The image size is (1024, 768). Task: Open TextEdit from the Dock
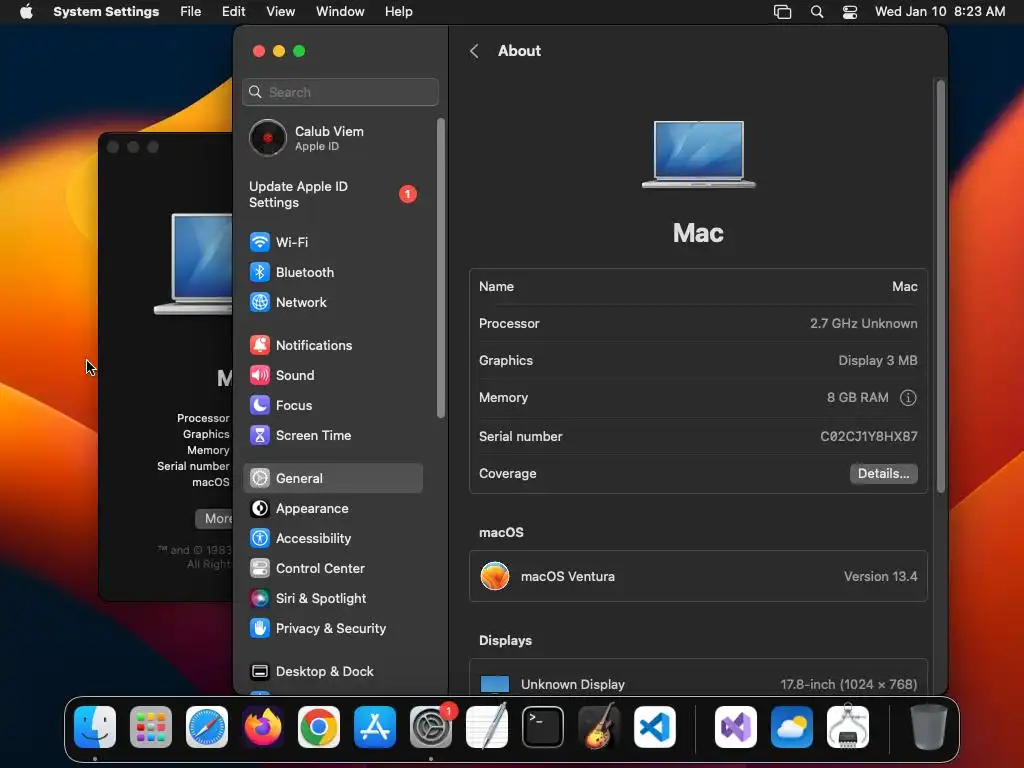tap(487, 727)
